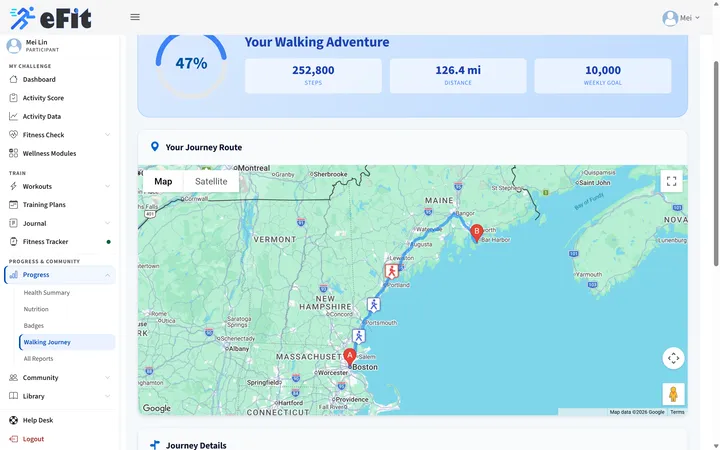720x450 pixels.
Task: Open the Help Desk link
Action: coord(38,420)
